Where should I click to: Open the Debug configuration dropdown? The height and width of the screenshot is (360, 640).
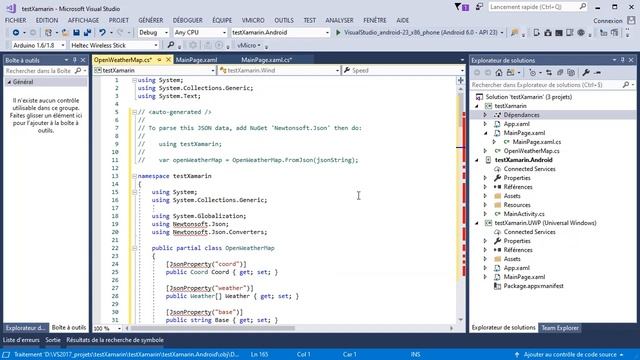tap(153, 32)
